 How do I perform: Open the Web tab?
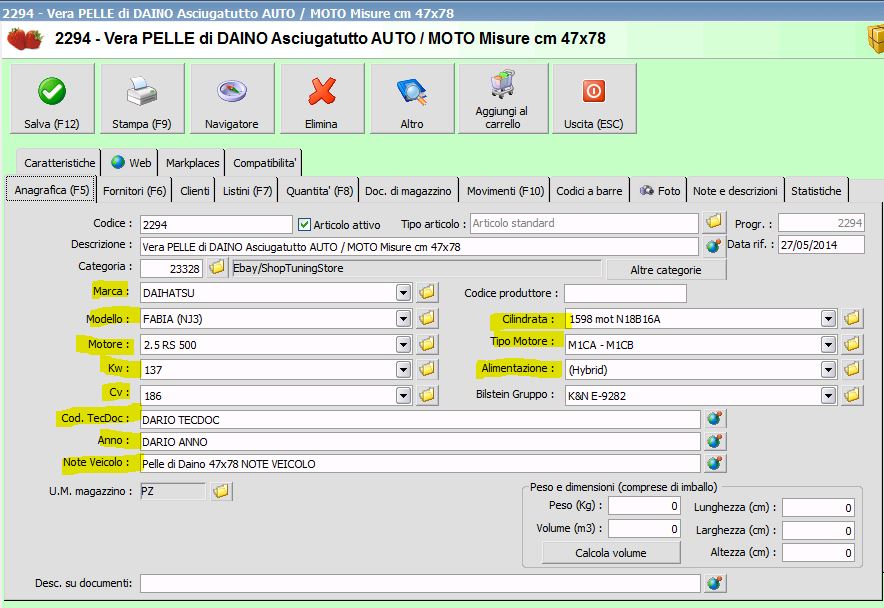pyautogui.click(x=131, y=162)
